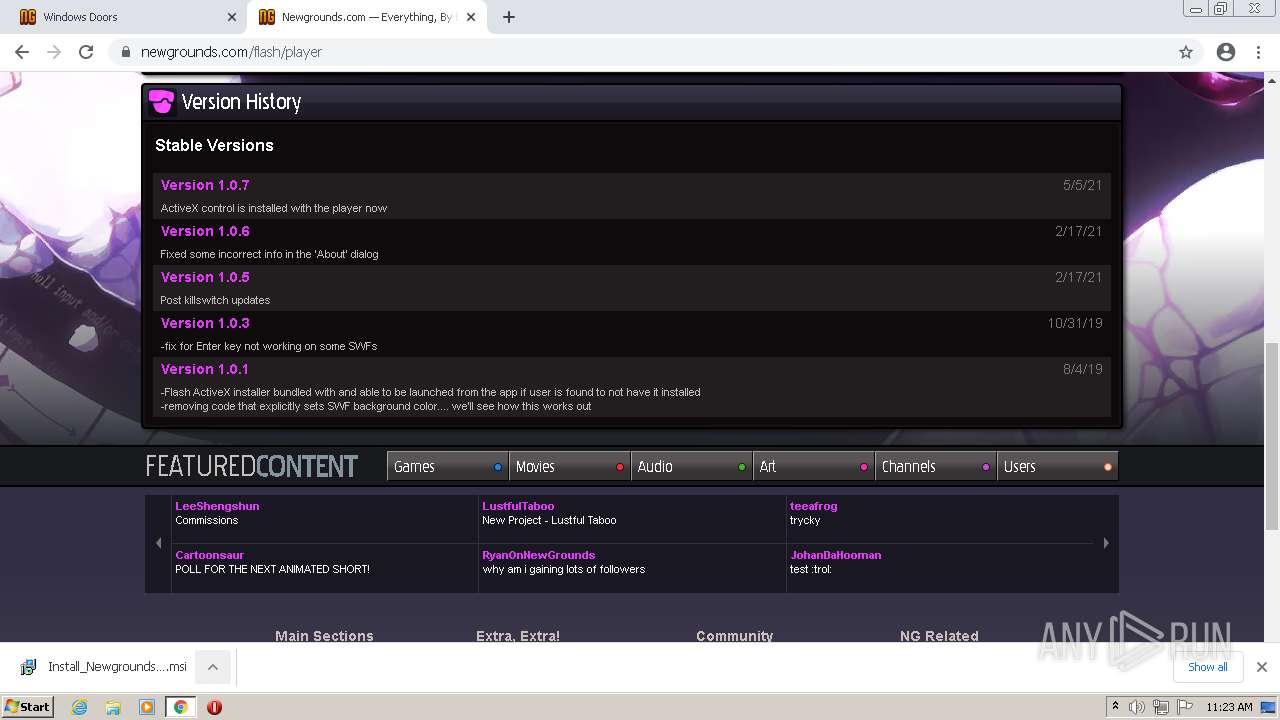
Task: Click 'New Project - Lustful Taboo' text
Action: pos(549,520)
